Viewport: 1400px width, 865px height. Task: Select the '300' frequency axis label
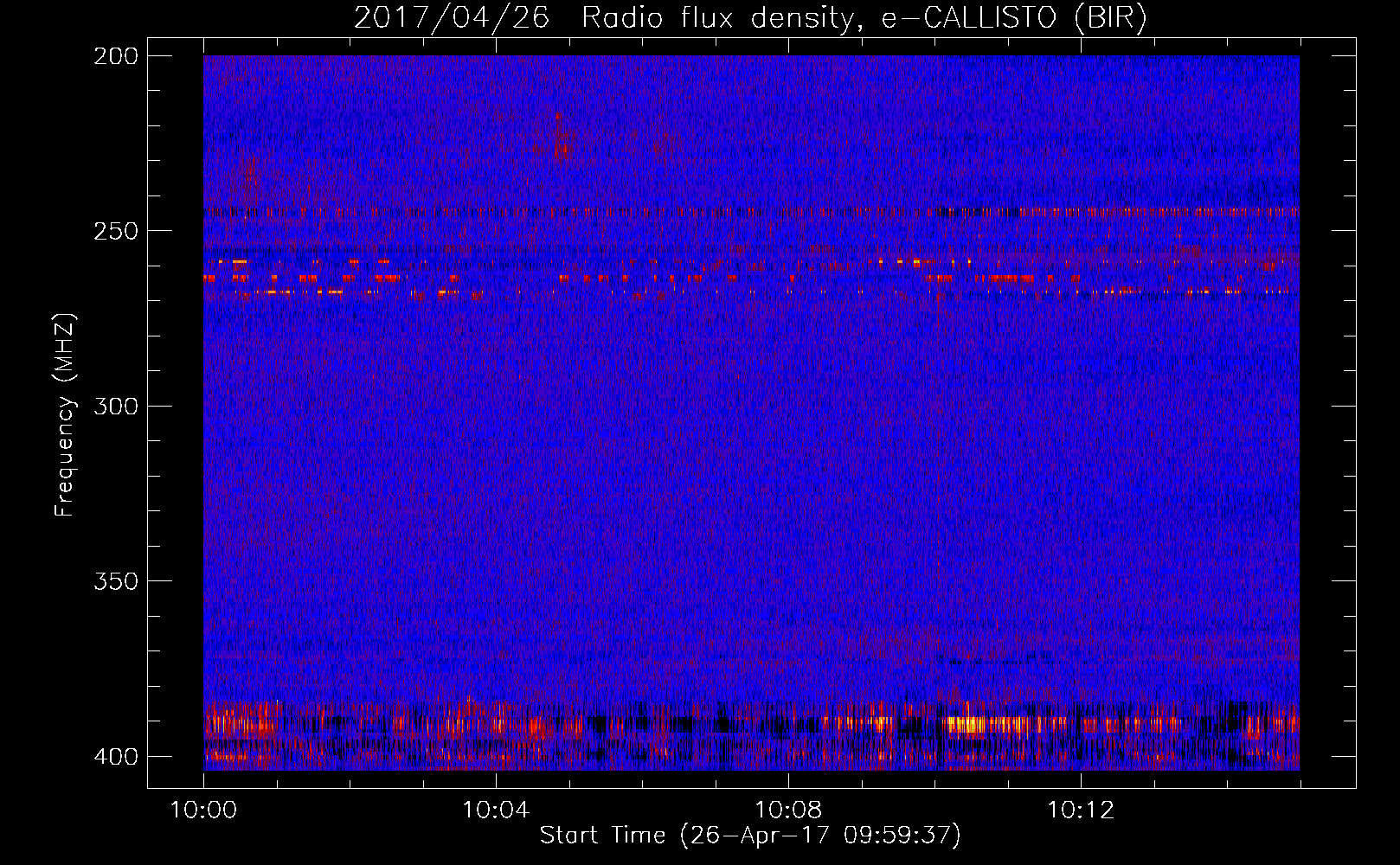[116, 406]
